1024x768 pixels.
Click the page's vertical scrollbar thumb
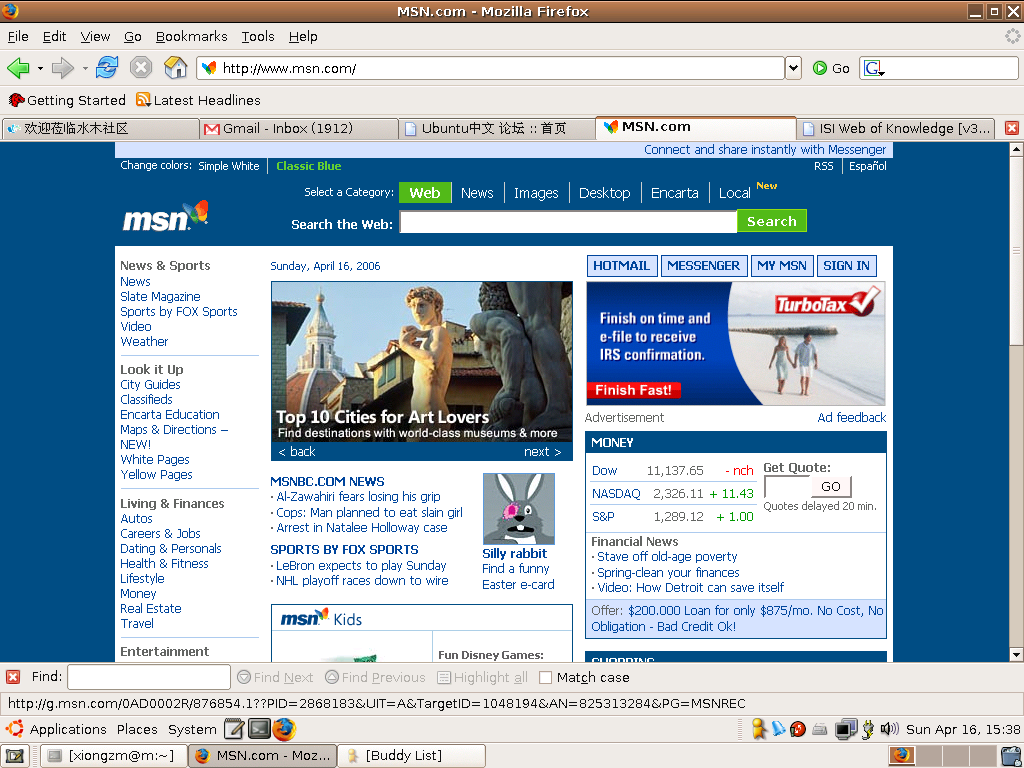pyautogui.click(x=1016, y=249)
